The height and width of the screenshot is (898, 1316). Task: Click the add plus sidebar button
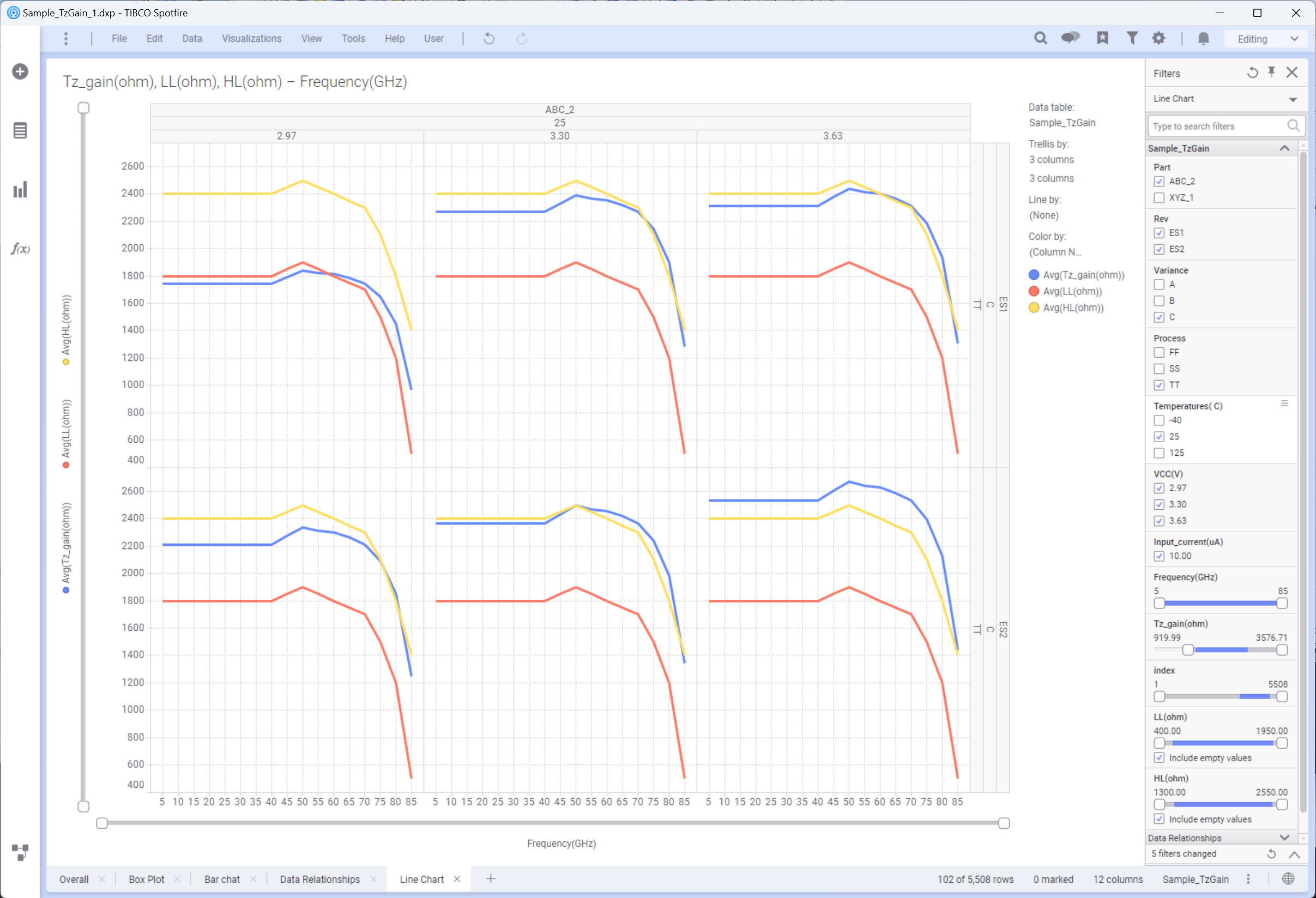(x=20, y=71)
